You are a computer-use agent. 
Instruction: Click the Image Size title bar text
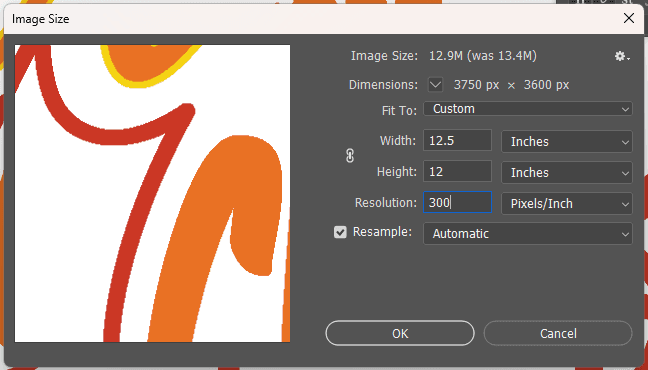click(x=40, y=19)
